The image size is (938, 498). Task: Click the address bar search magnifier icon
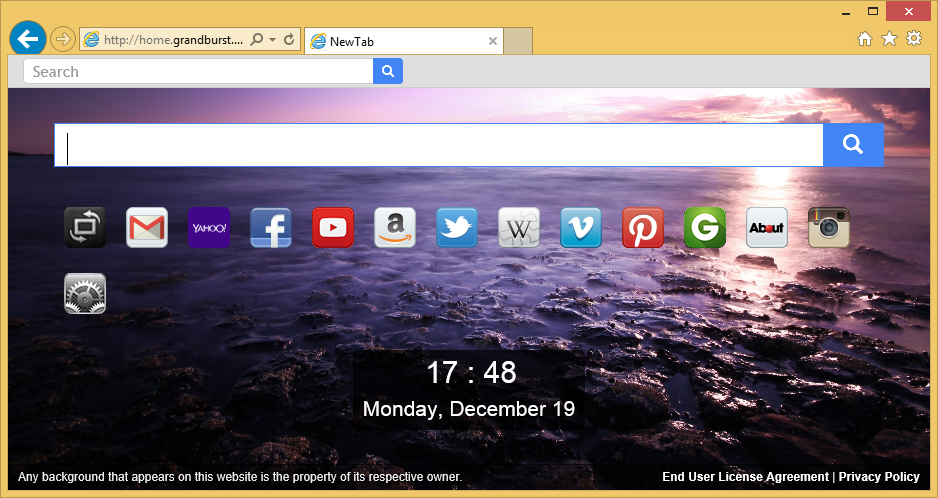pos(257,40)
